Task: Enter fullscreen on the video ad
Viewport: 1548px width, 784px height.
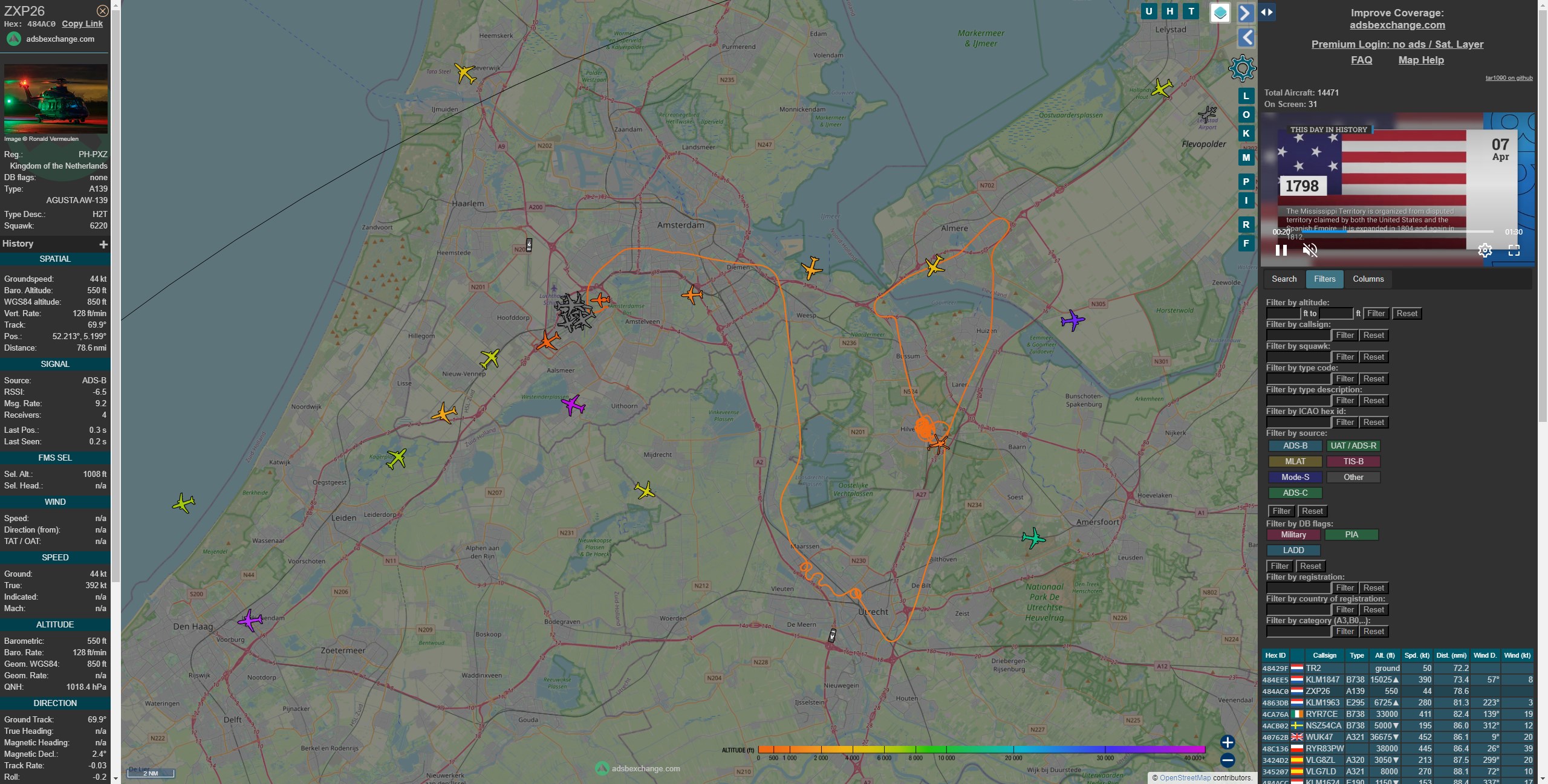Action: (1514, 250)
